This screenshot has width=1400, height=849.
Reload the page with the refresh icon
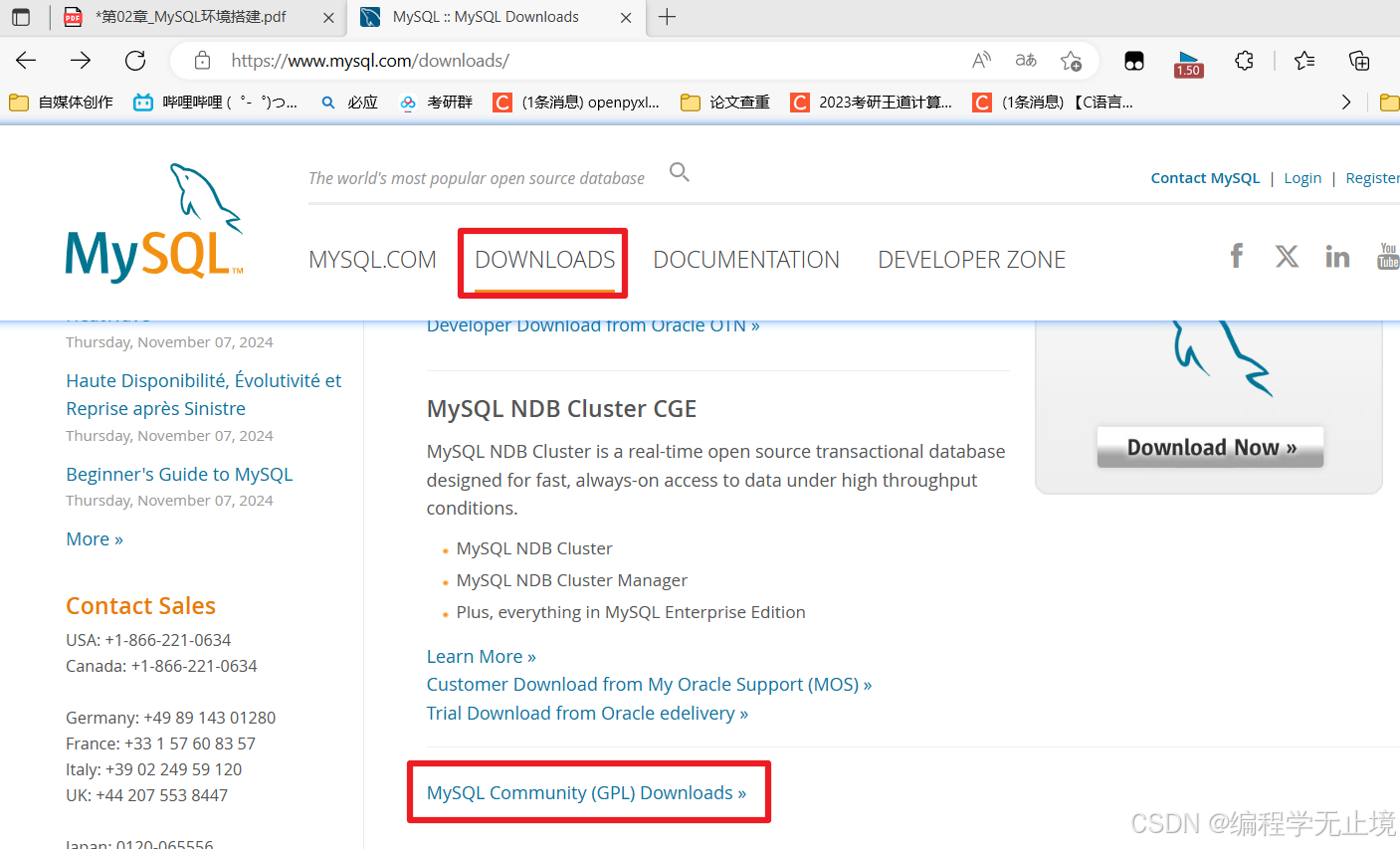tap(135, 61)
